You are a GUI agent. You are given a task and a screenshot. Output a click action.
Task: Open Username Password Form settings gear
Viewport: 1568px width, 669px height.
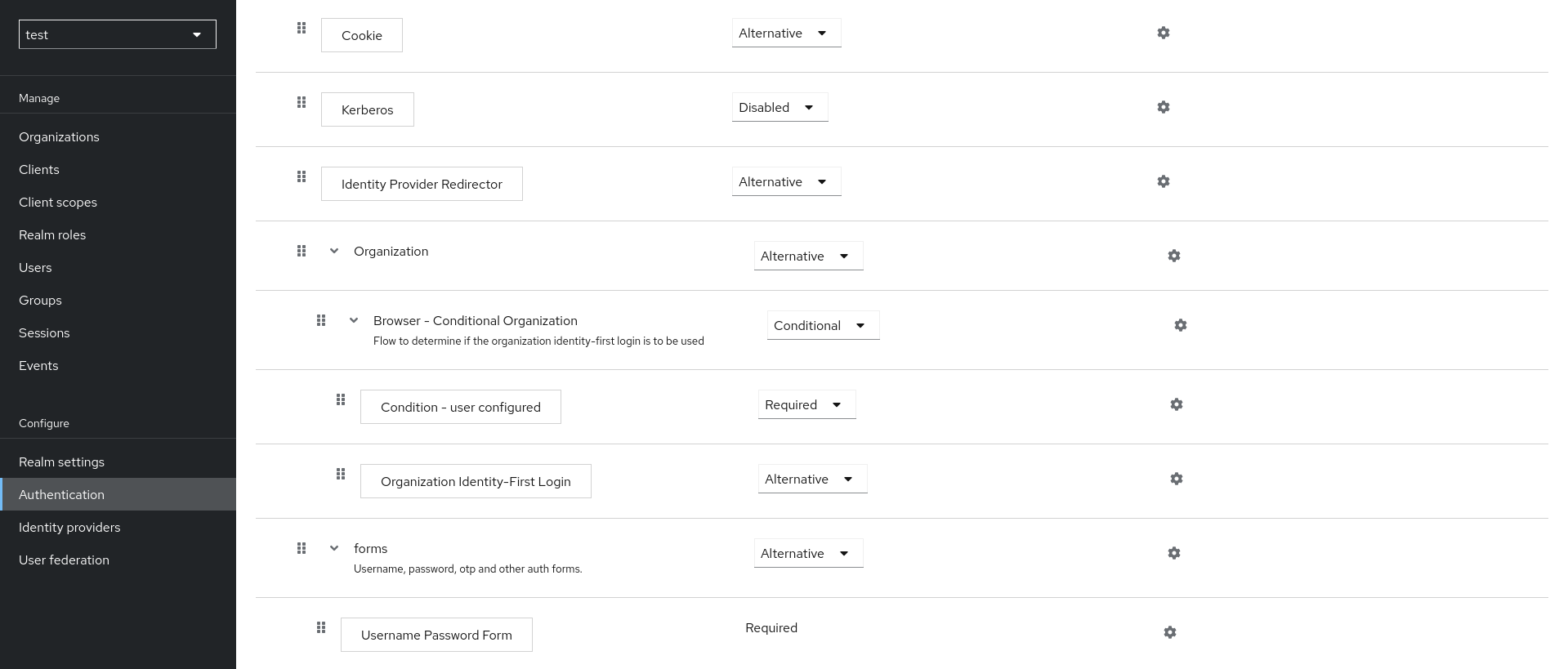coord(1170,632)
